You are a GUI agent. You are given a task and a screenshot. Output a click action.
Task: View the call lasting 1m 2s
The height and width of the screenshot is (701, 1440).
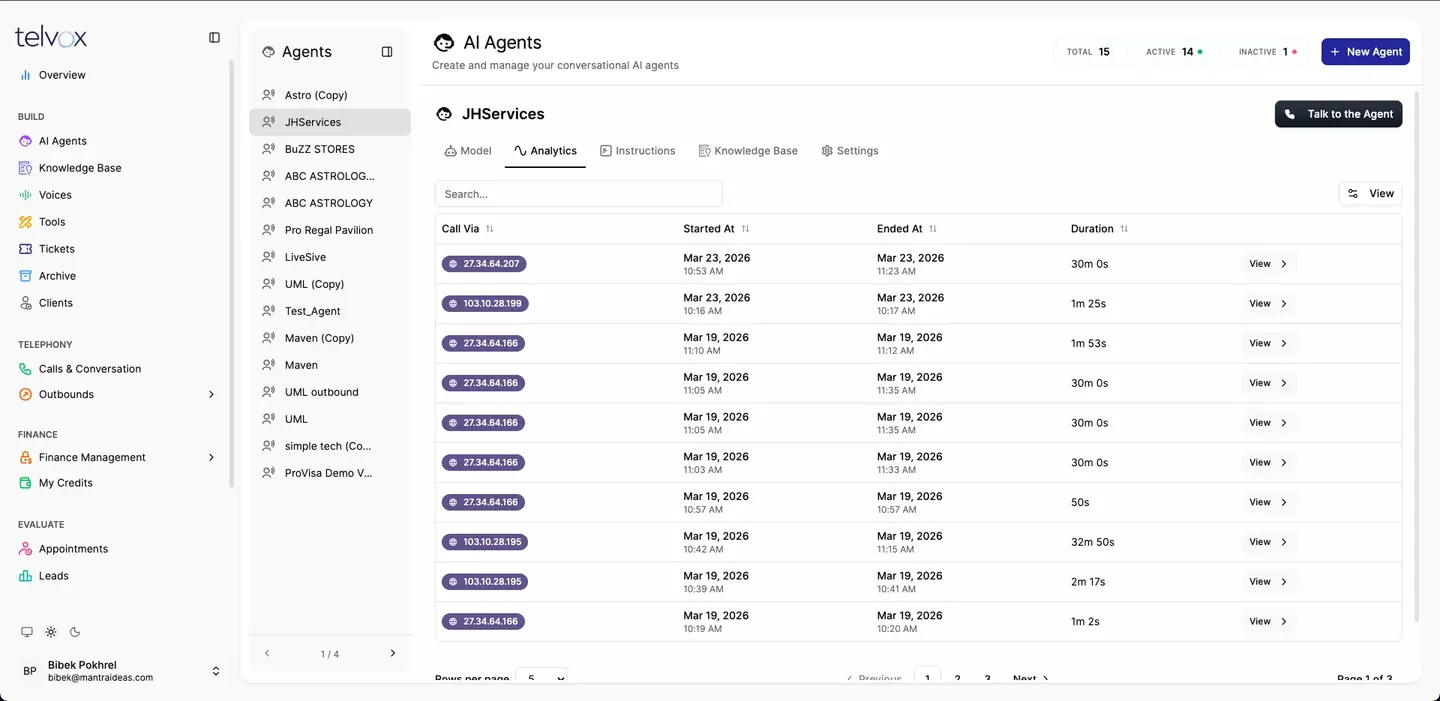(x=1268, y=622)
